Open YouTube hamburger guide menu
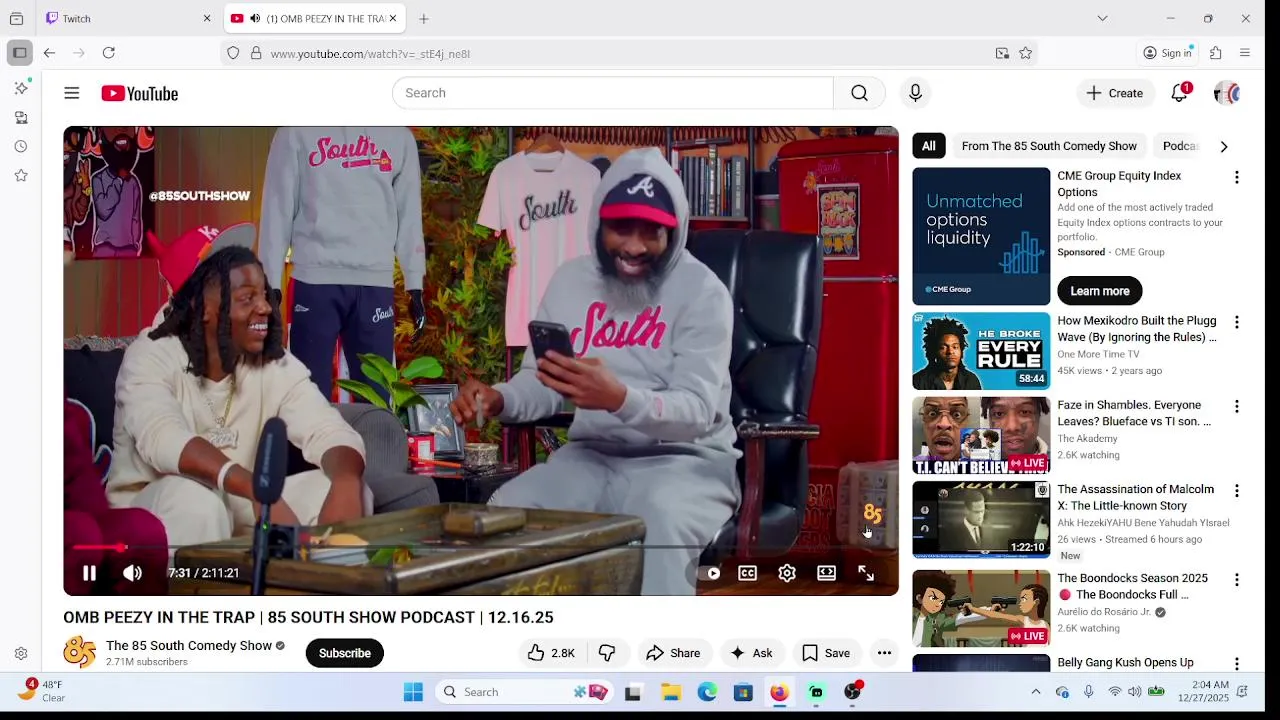This screenshot has height=720, width=1280. point(72,93)
